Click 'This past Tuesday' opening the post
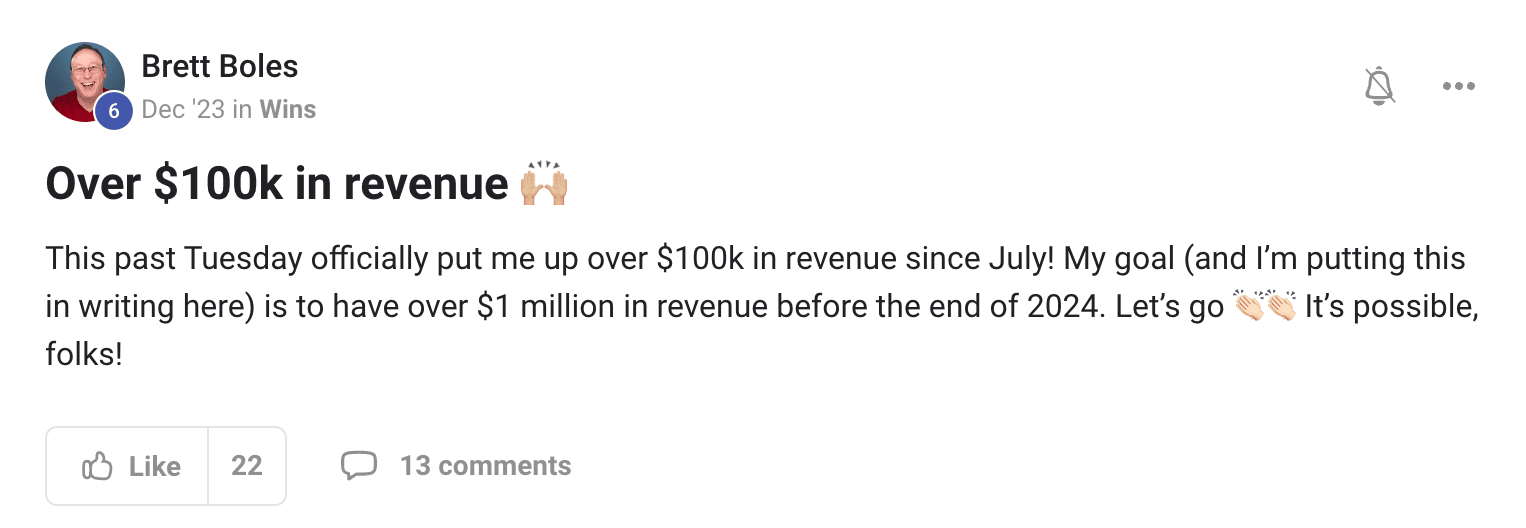The image size is (1526, 528). pos(174,260)
